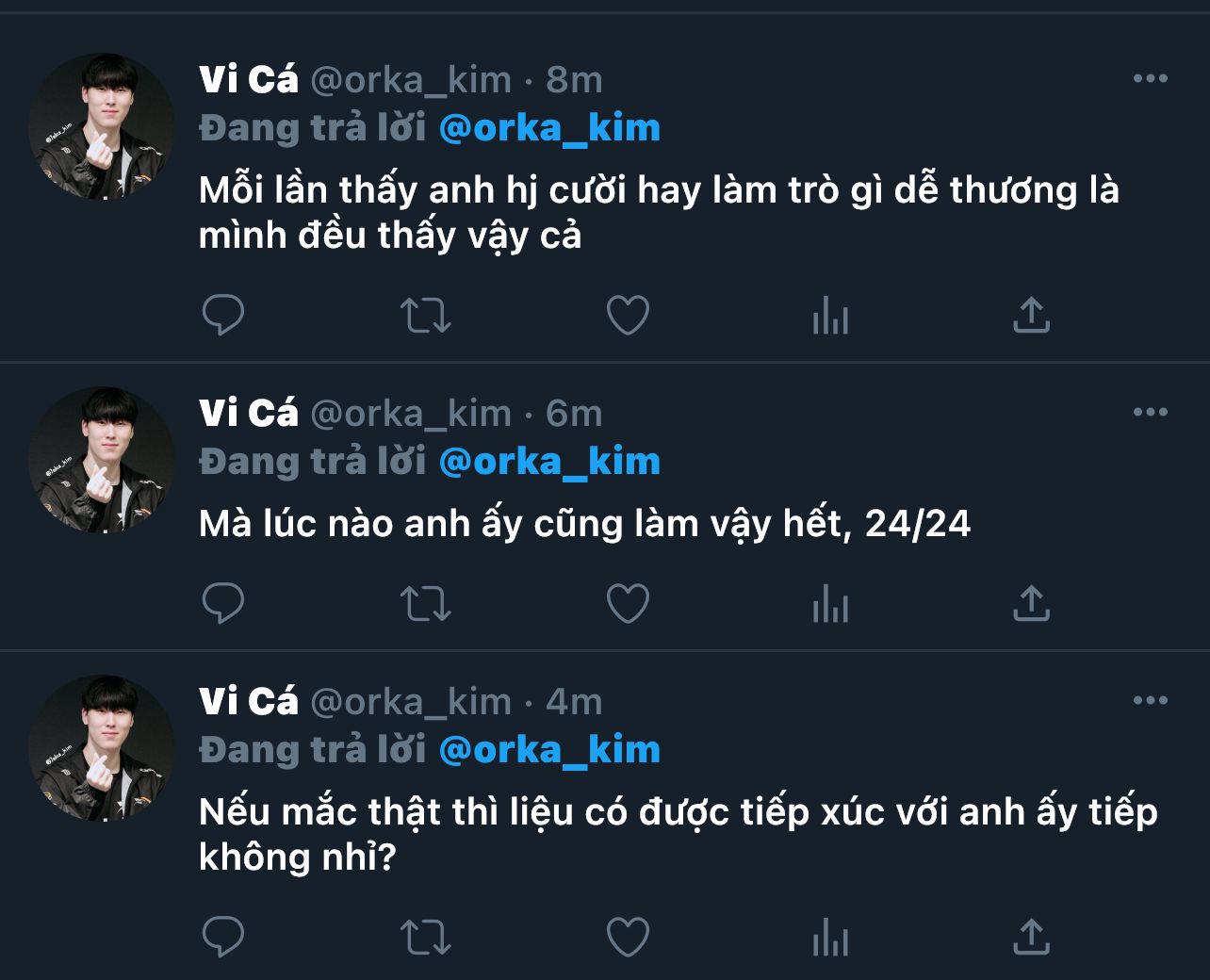This screenshot has height=980, width=1210.
Task: View analytics of the 8m tweet
Action: [830, 316]
